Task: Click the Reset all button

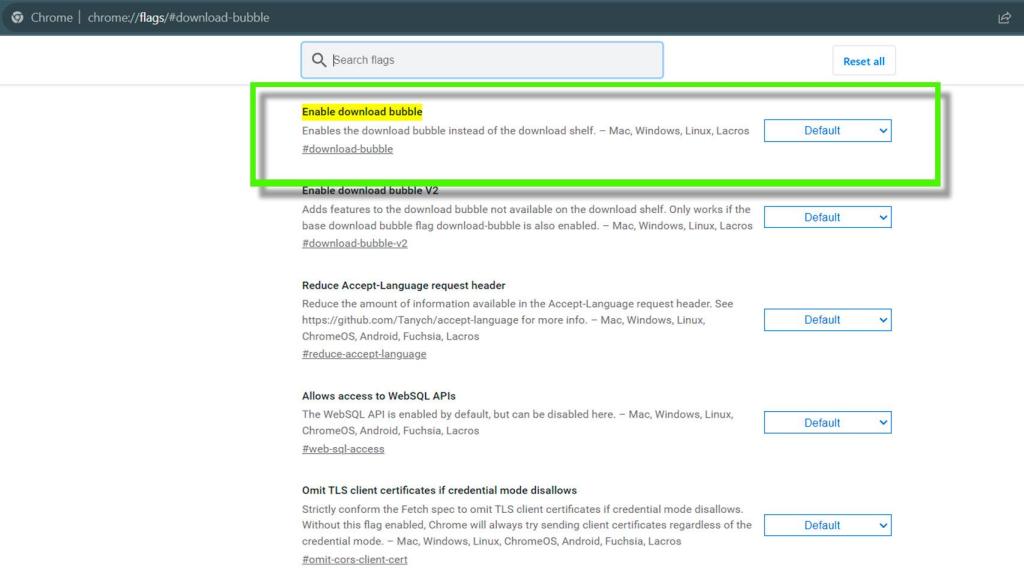Action: pyautogui.click(x=863, y=61)
